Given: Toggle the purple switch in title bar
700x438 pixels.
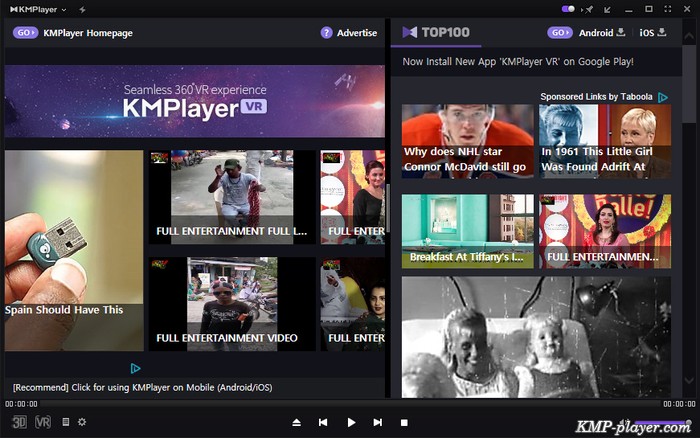Looking at the screenshot, I should click(568, 9).
